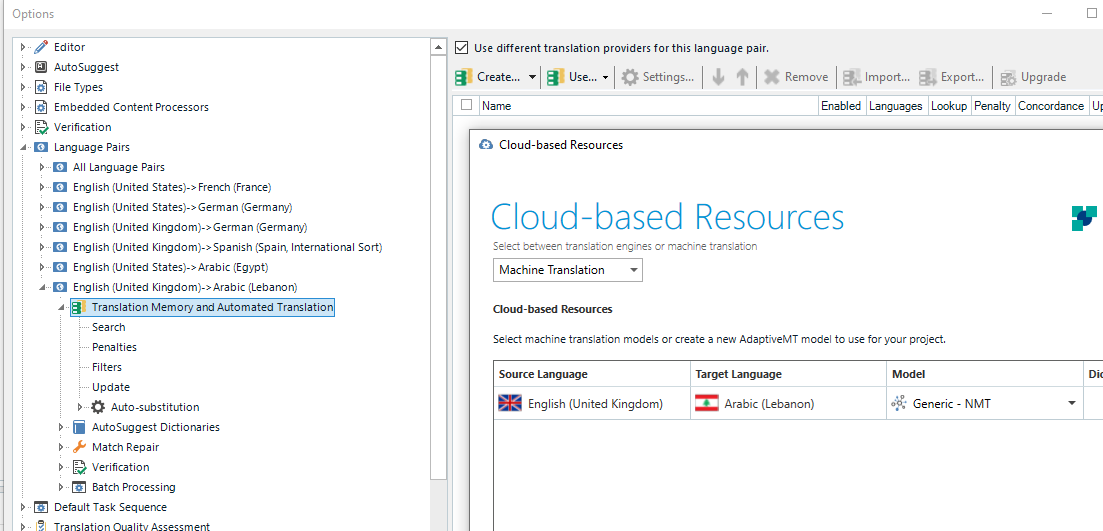Expand the English (United States)->German (Germany) node
This screenshot has width=1103, height=531.
[x=42, y=207]
